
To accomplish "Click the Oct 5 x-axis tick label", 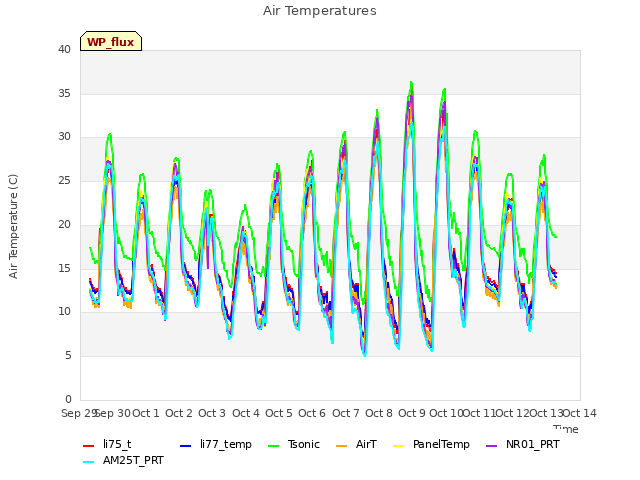I will tap(279, 413).
